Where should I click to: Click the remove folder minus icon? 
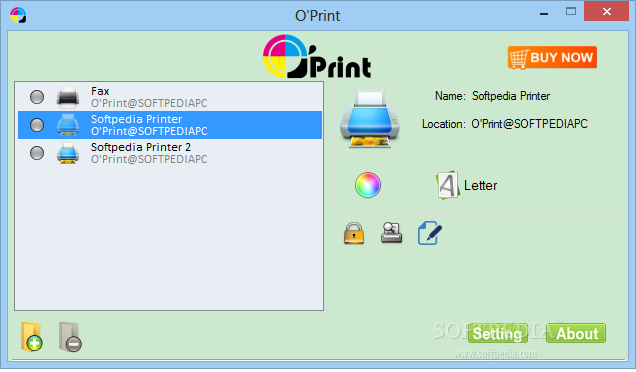point(70,337)
